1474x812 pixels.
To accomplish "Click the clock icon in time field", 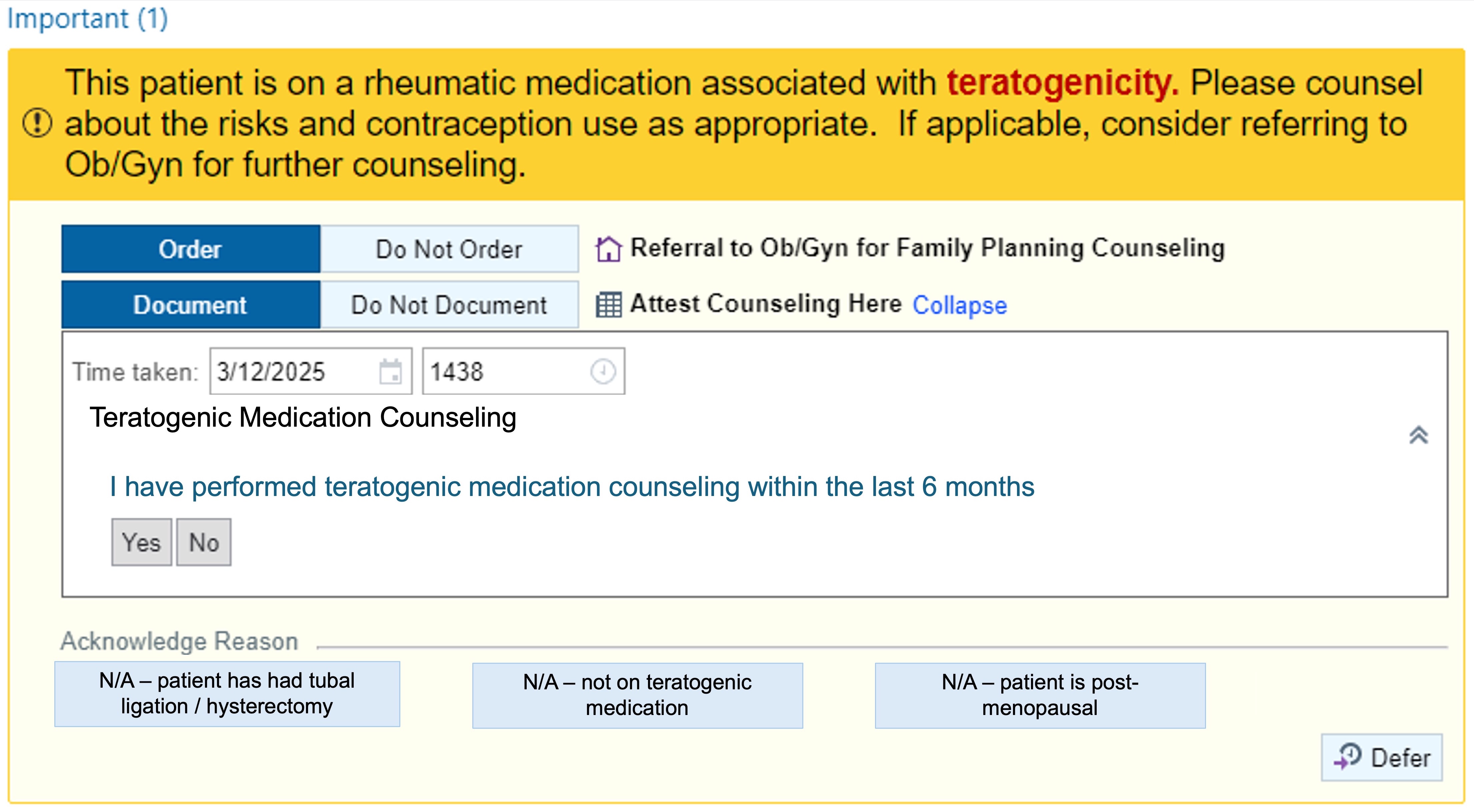I will click(603, 371).
